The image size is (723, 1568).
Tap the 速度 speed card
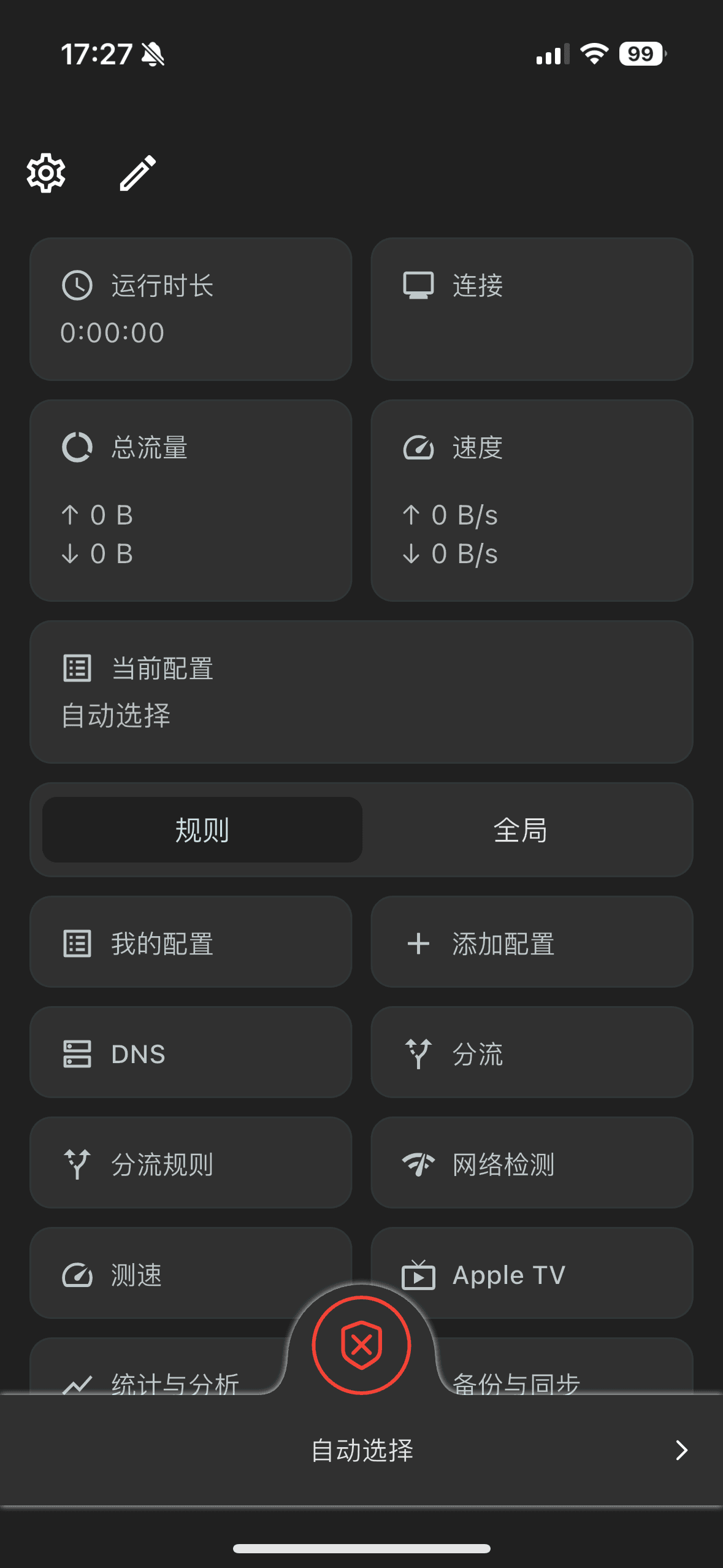pyautogui.click(x=532, y=501)
